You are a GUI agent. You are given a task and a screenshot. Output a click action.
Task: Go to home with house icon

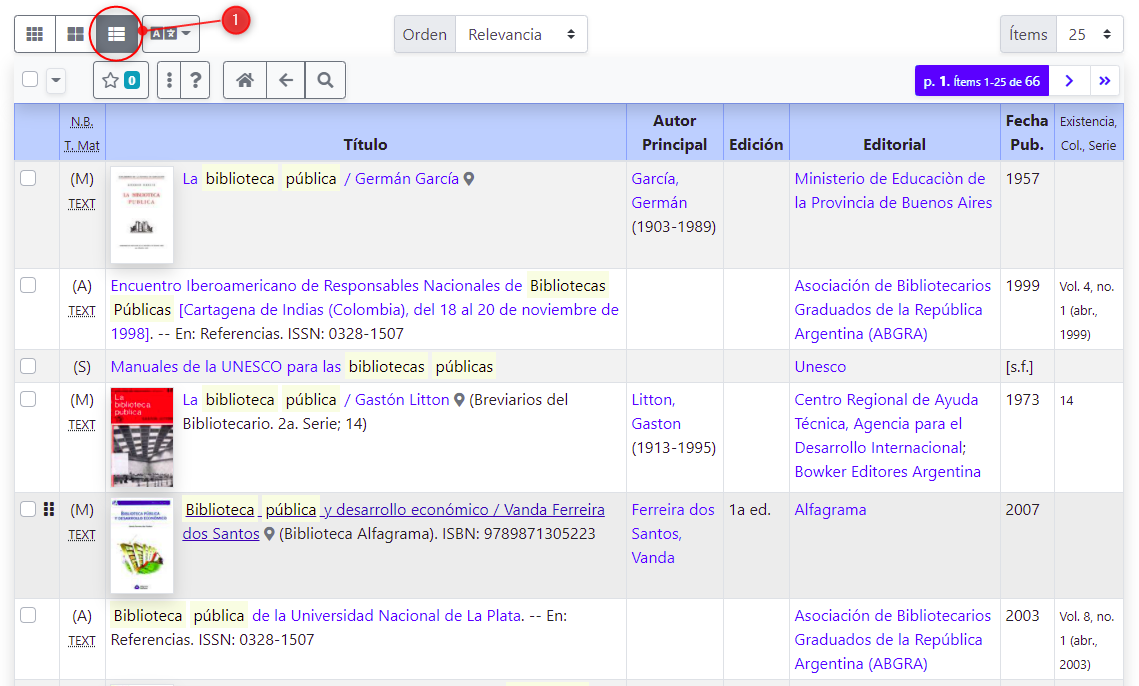pyautogui.click(x=245, y=81)
